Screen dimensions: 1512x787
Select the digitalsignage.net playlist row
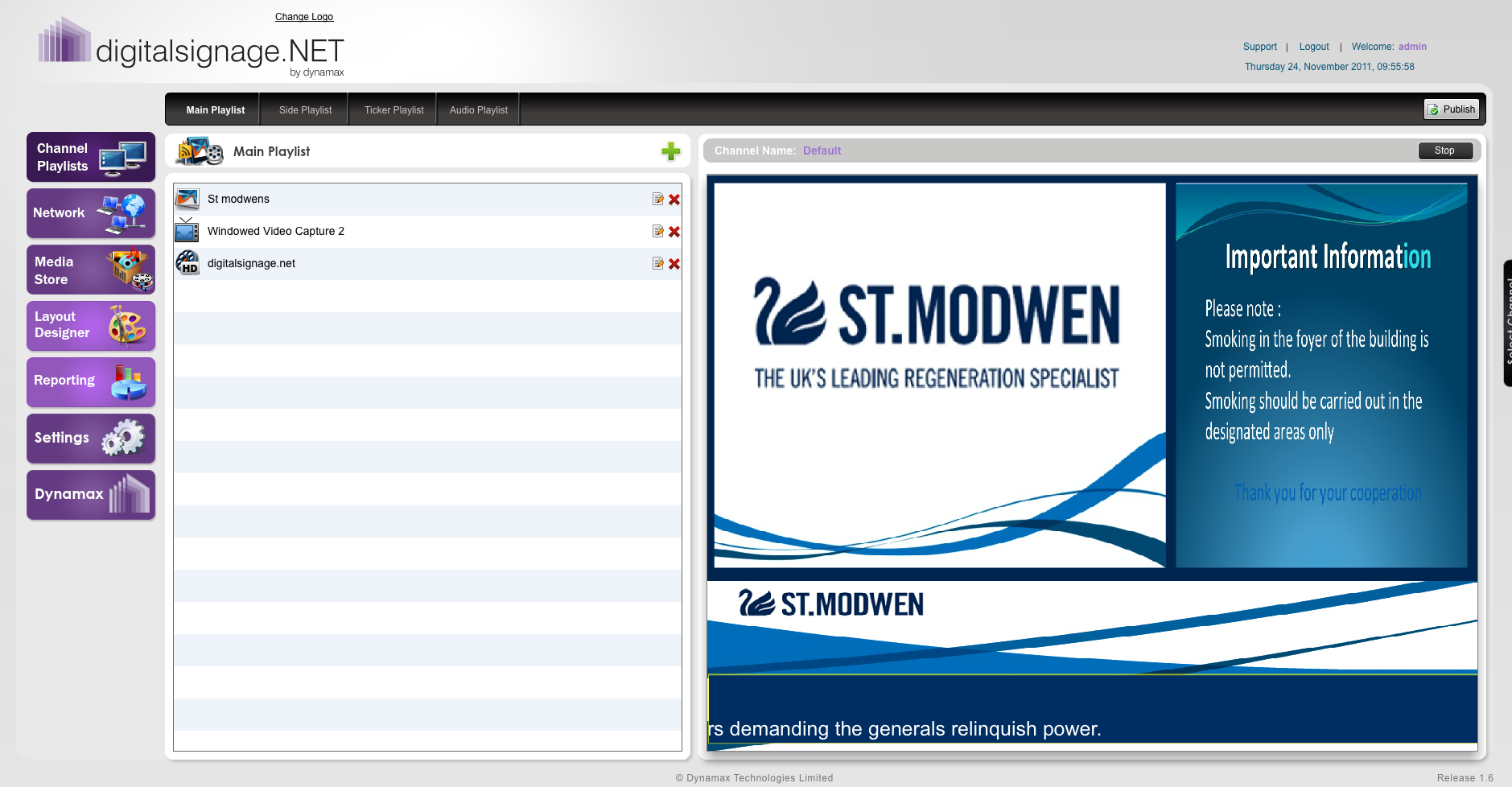click(x=427, y=263)
